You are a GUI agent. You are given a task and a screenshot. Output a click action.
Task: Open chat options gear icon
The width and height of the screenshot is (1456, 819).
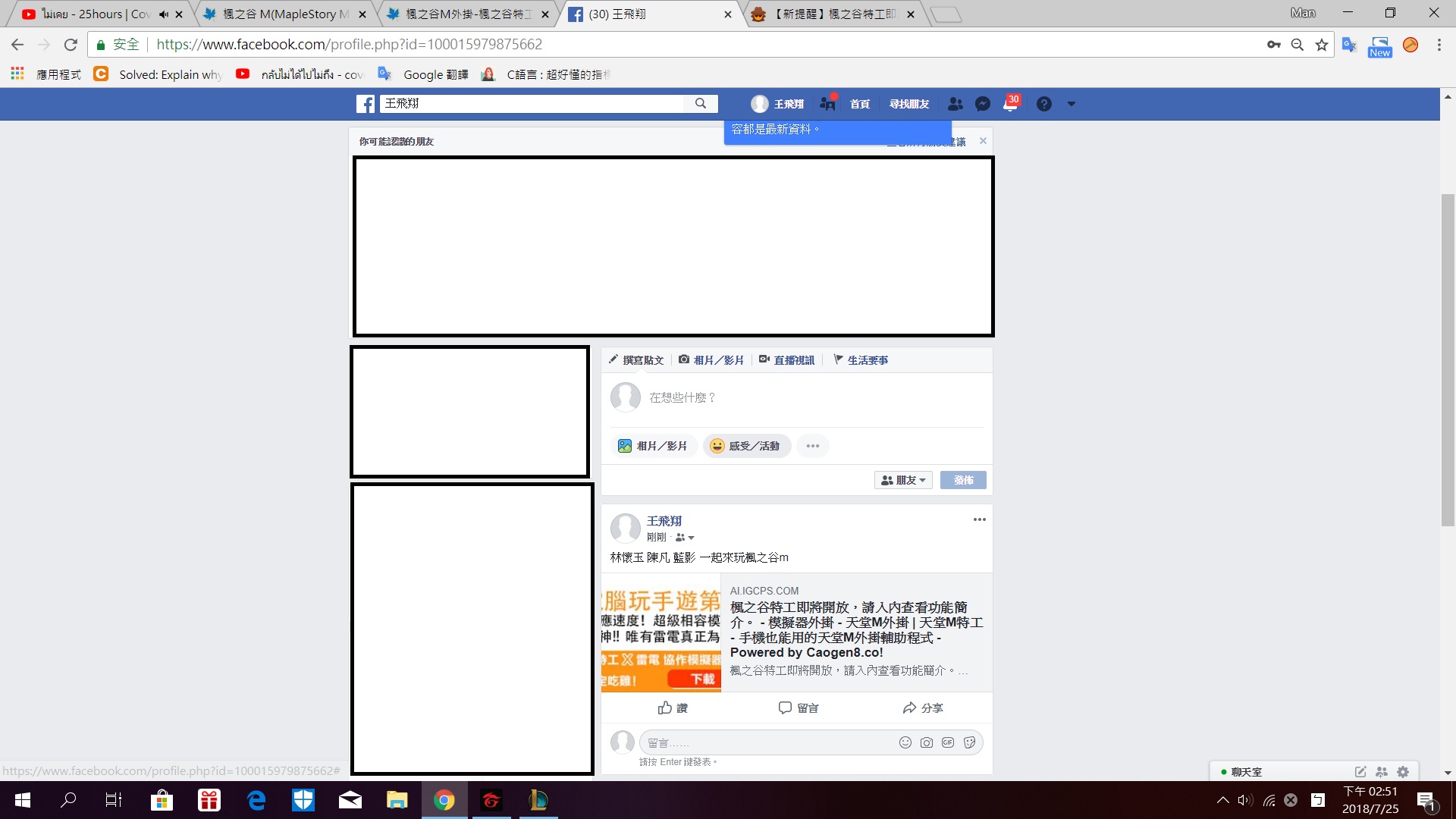click(1403, 772)
